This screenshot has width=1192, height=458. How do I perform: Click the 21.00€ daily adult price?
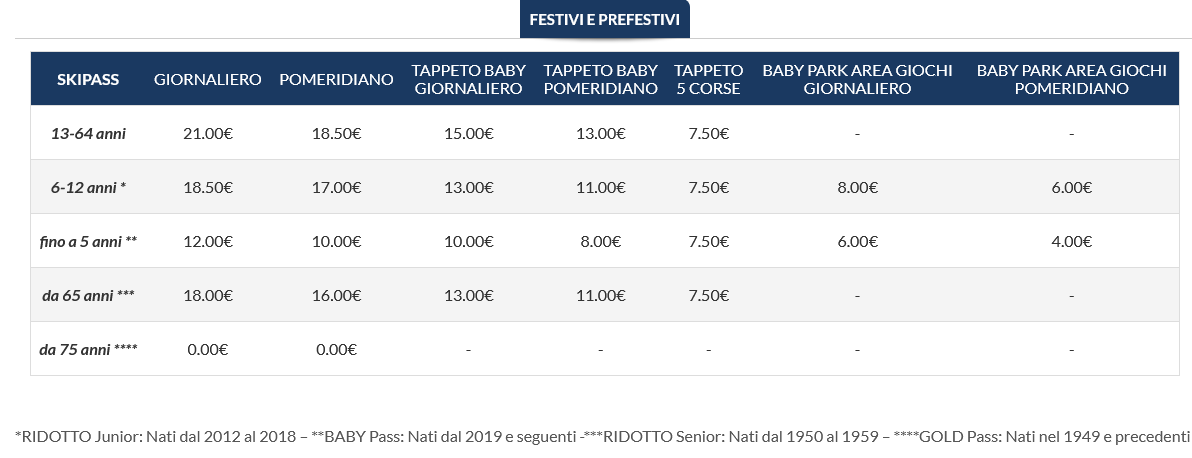208,133
